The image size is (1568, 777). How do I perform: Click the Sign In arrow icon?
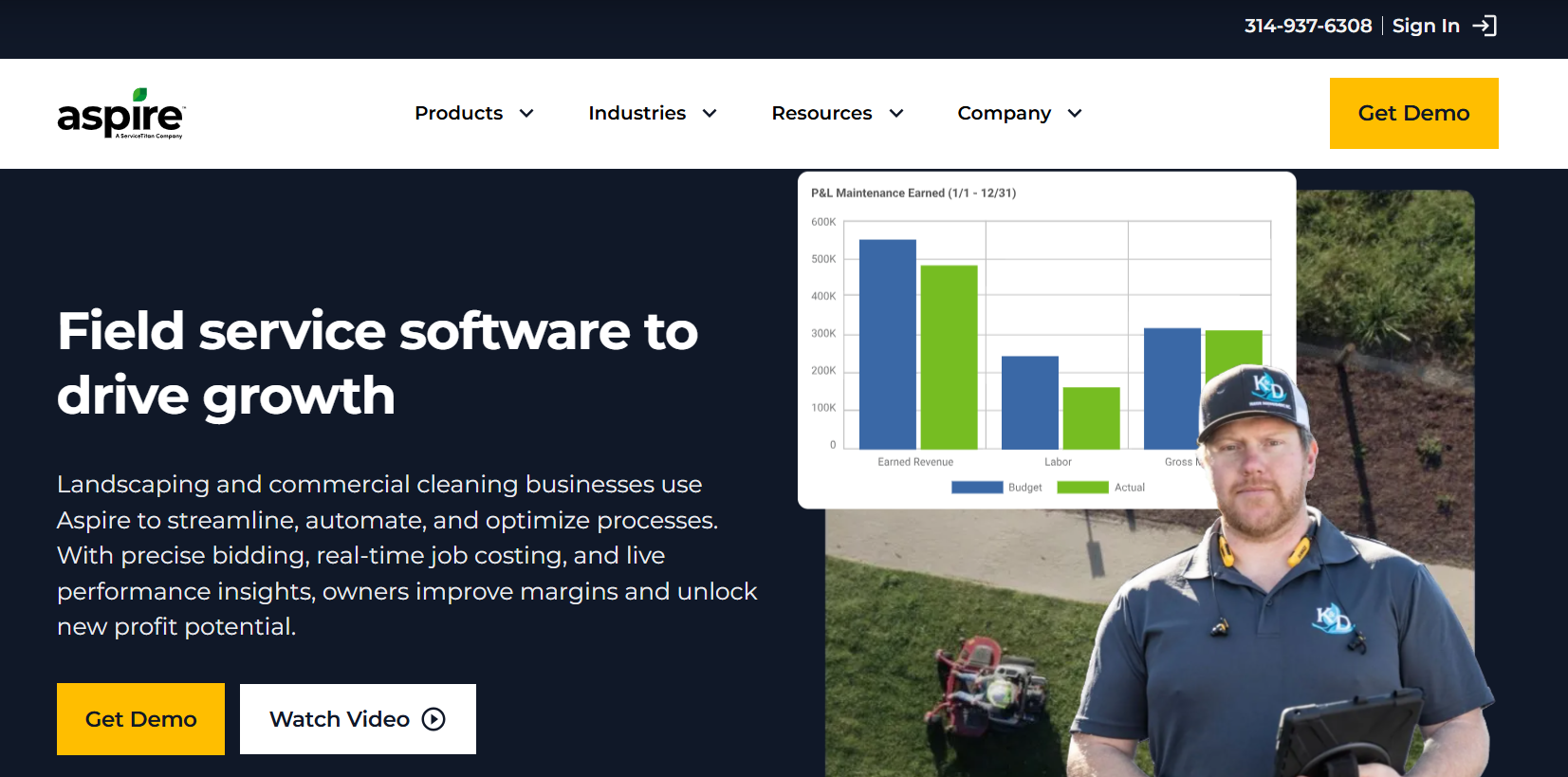pos(1485,26)
